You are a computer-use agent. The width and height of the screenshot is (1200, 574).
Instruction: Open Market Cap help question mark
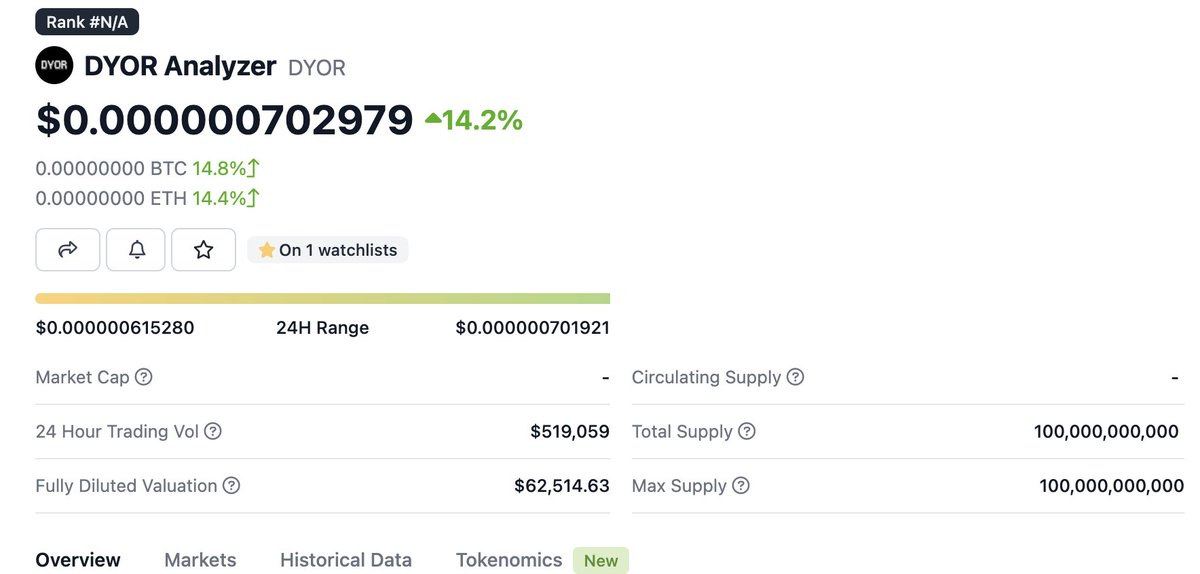[x=143, y=377]
